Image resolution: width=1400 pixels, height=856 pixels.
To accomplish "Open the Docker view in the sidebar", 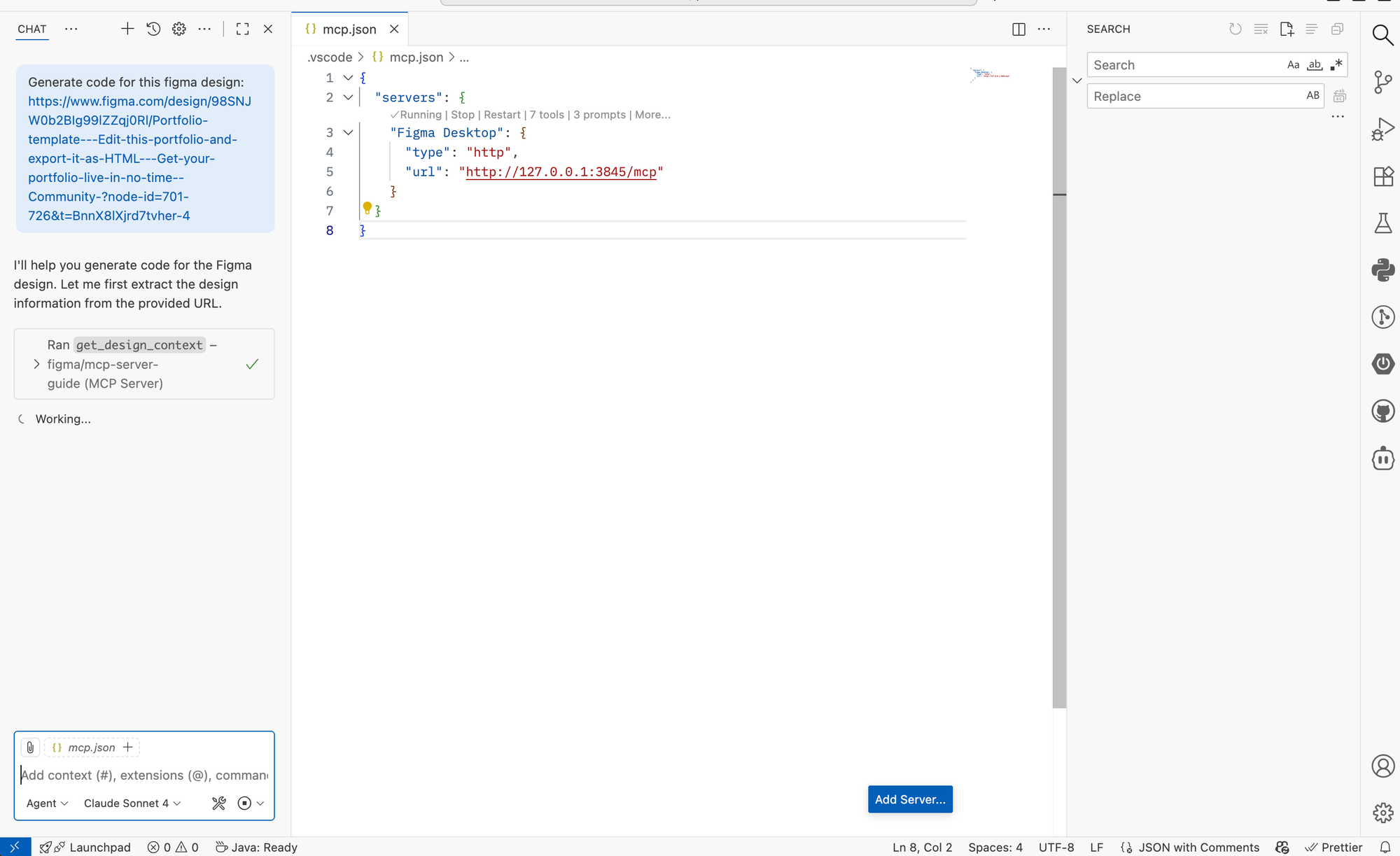I will (x=1383, y=458).
